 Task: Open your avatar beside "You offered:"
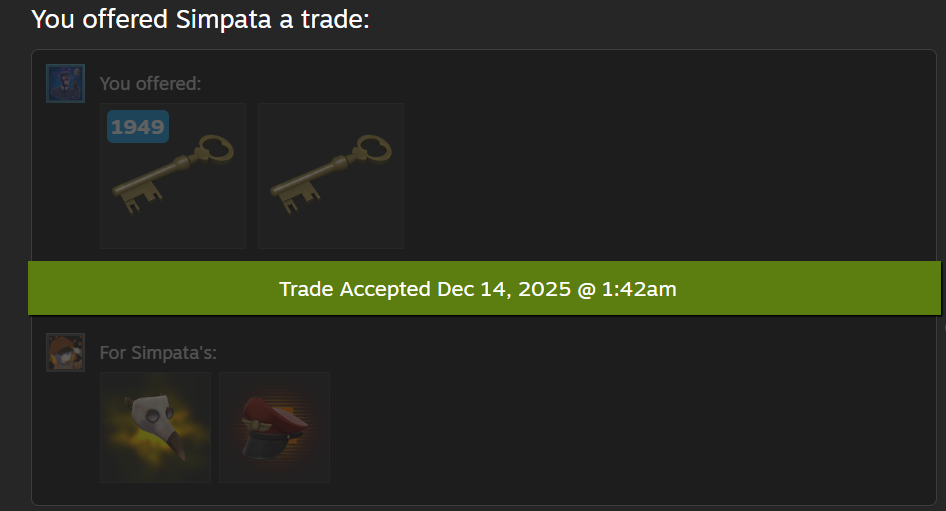(65, 83)
